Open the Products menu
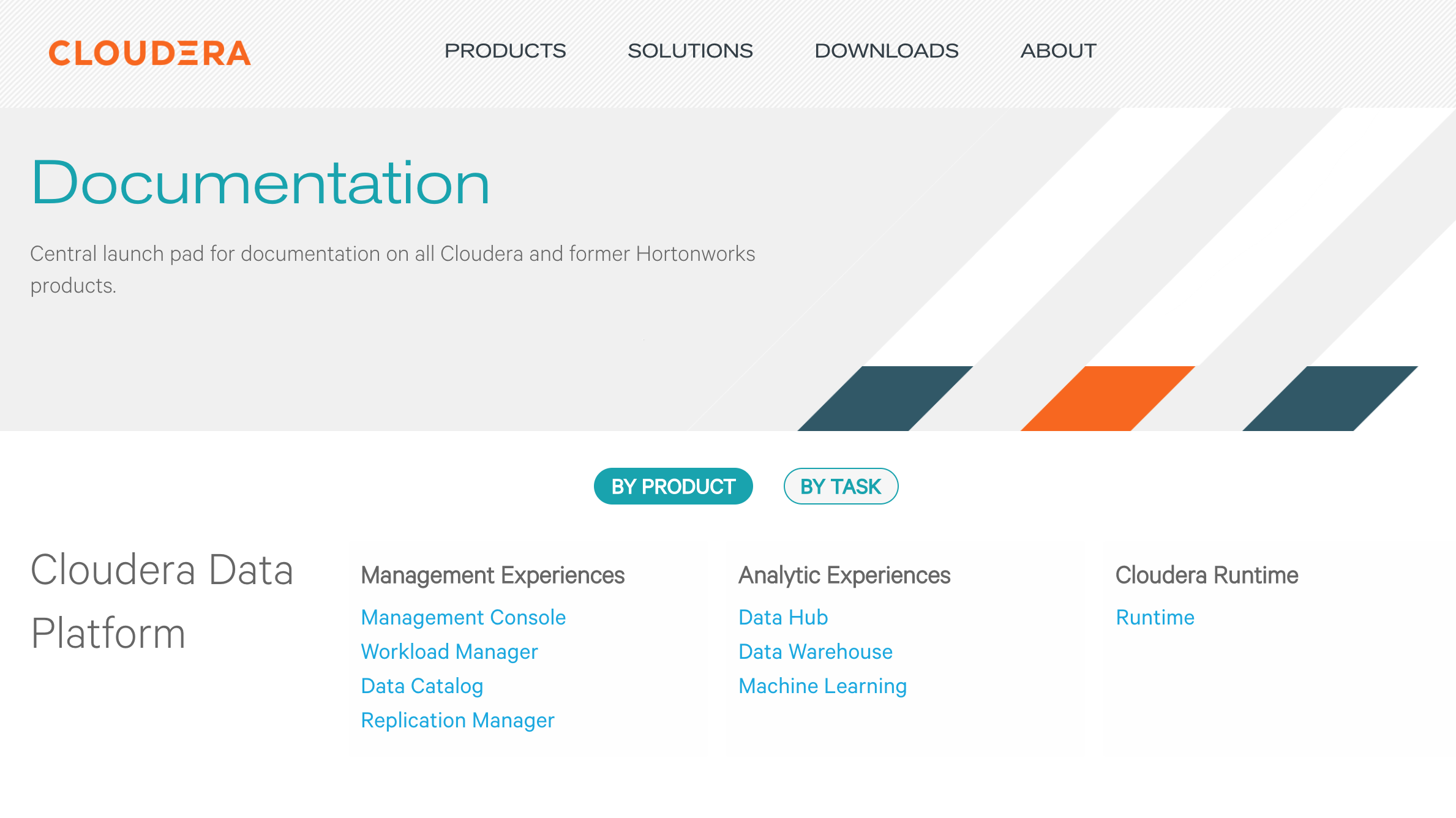1456x818 pixels. pyautogui.click(x=505, y=51)
